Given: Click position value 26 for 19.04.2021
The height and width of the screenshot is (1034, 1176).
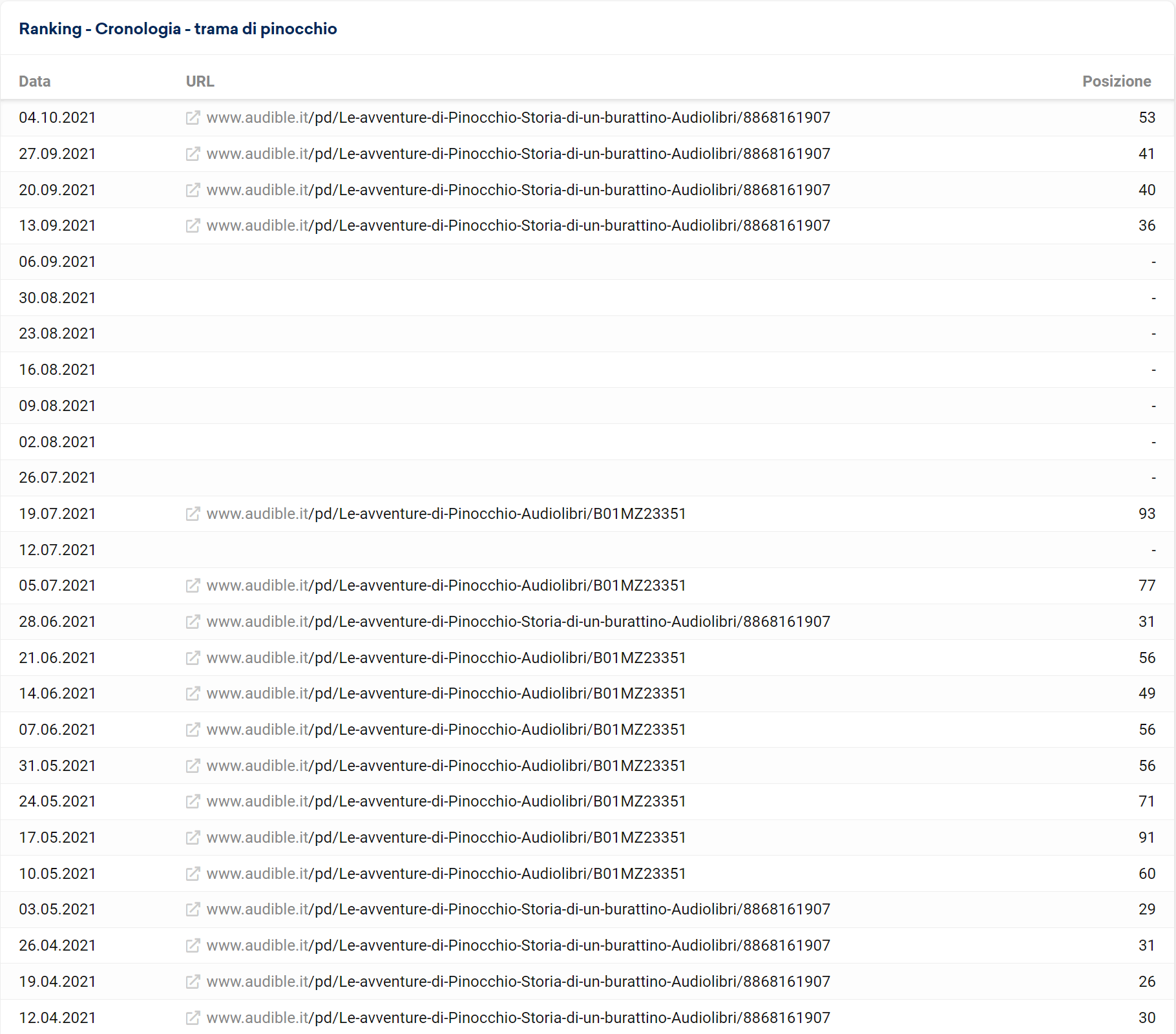Looking at the screenshot, I should pyautogui.click(x=1147, y=982).
